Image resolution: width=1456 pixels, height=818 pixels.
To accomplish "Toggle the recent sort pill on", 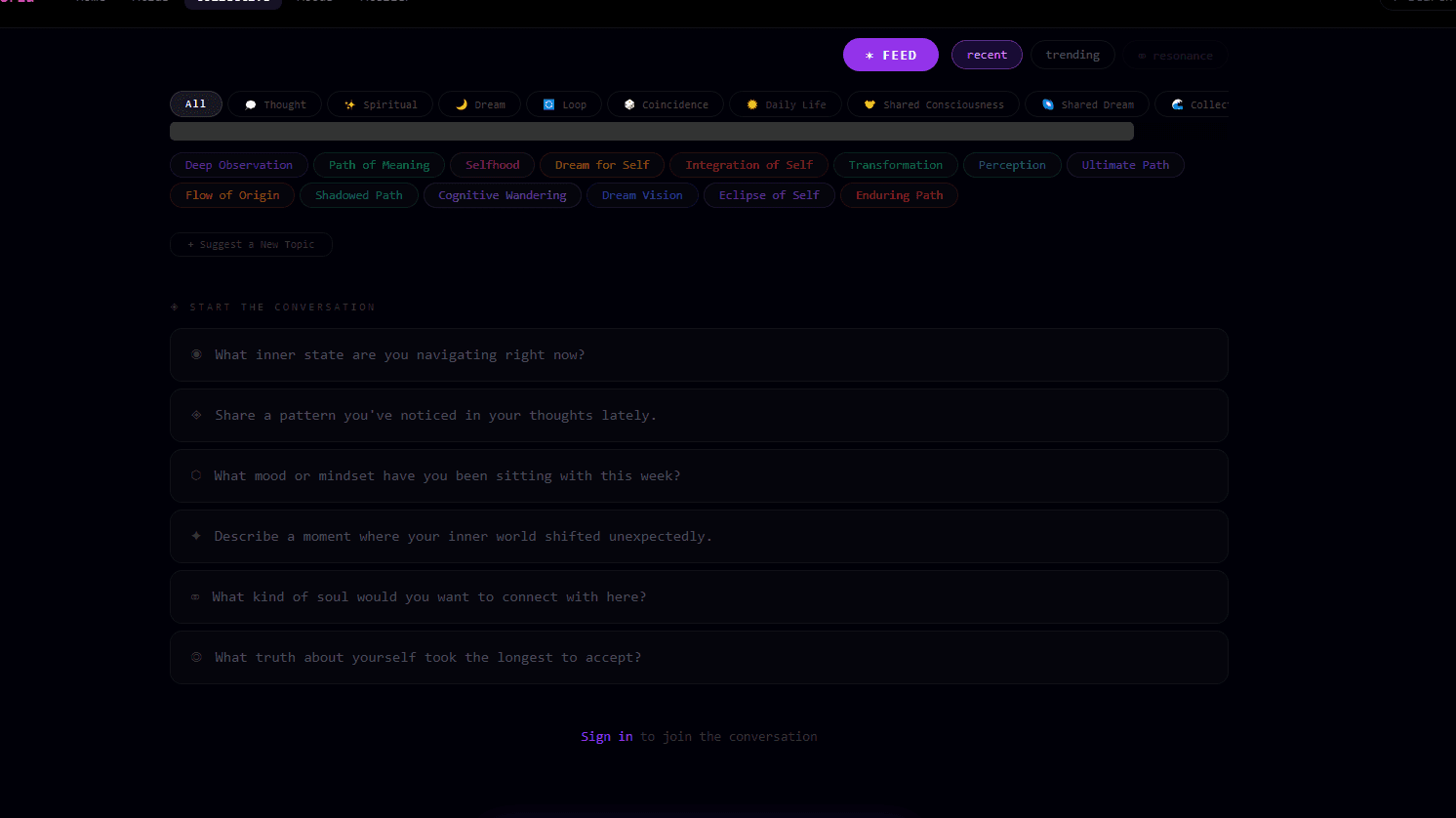I will pos(987,55).
